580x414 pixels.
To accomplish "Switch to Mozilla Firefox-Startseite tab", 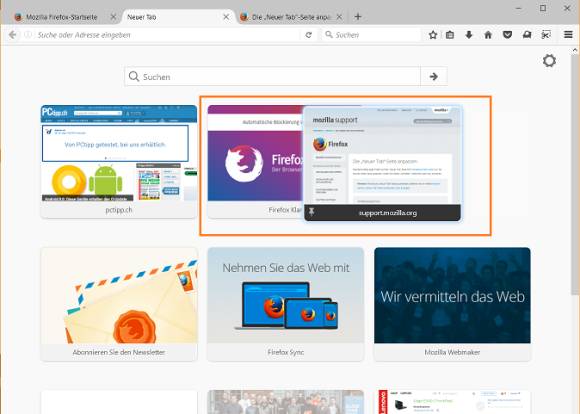I will 61,17.
